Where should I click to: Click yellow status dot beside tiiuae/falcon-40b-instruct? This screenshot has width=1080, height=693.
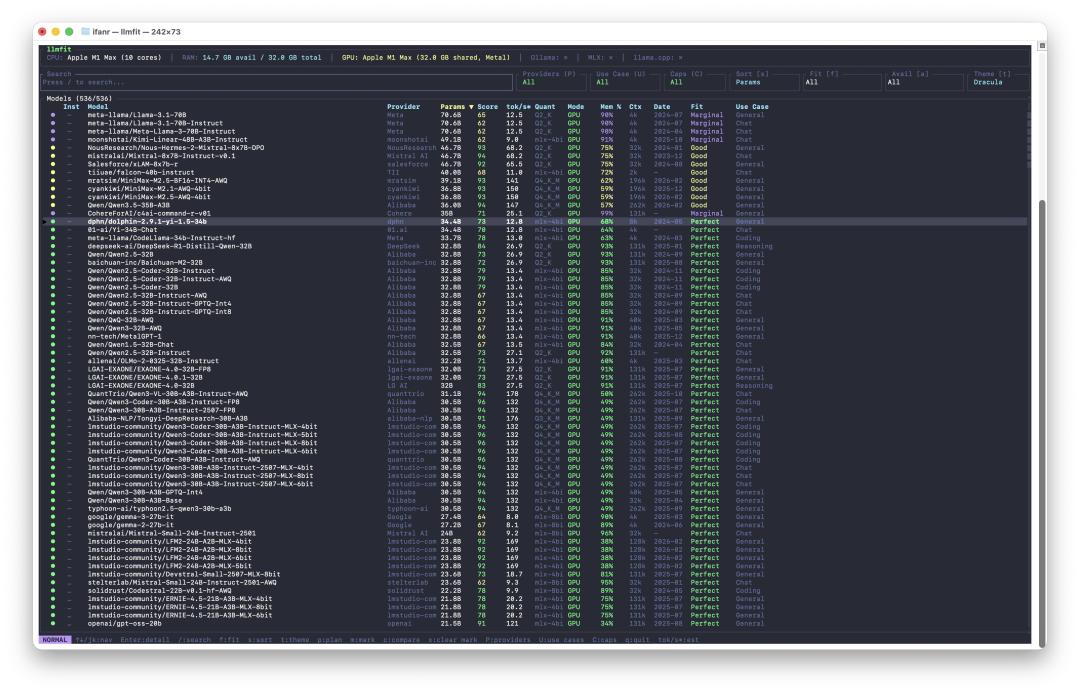pos(52,172)
